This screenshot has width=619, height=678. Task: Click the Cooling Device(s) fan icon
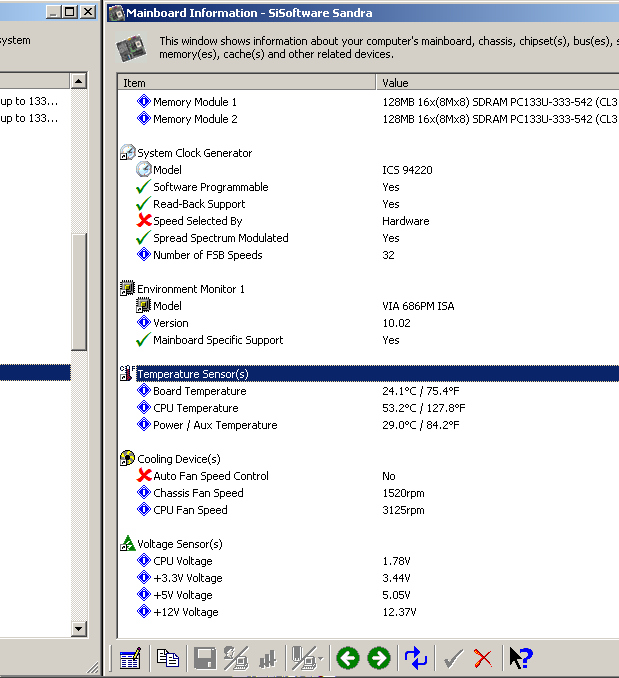(127, 458)
